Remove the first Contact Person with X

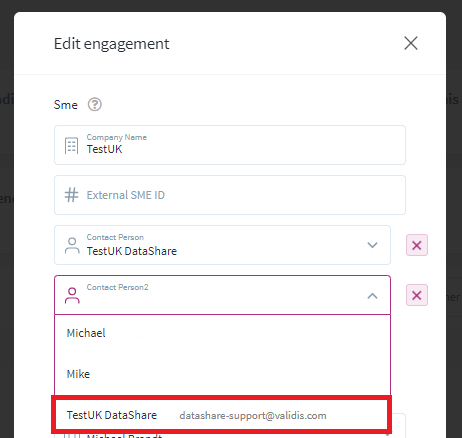pos(417,245)
